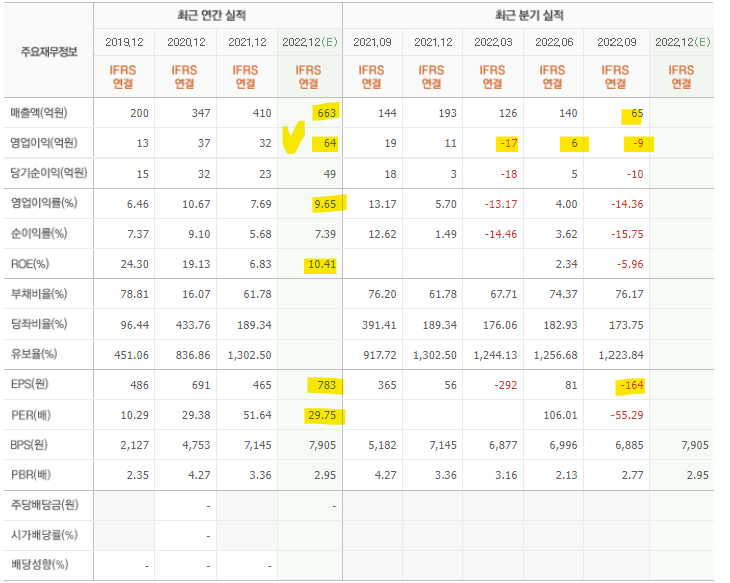Click the EPS value '691'
The height and width of the screenshot is (583, 730).
[201, 385]
